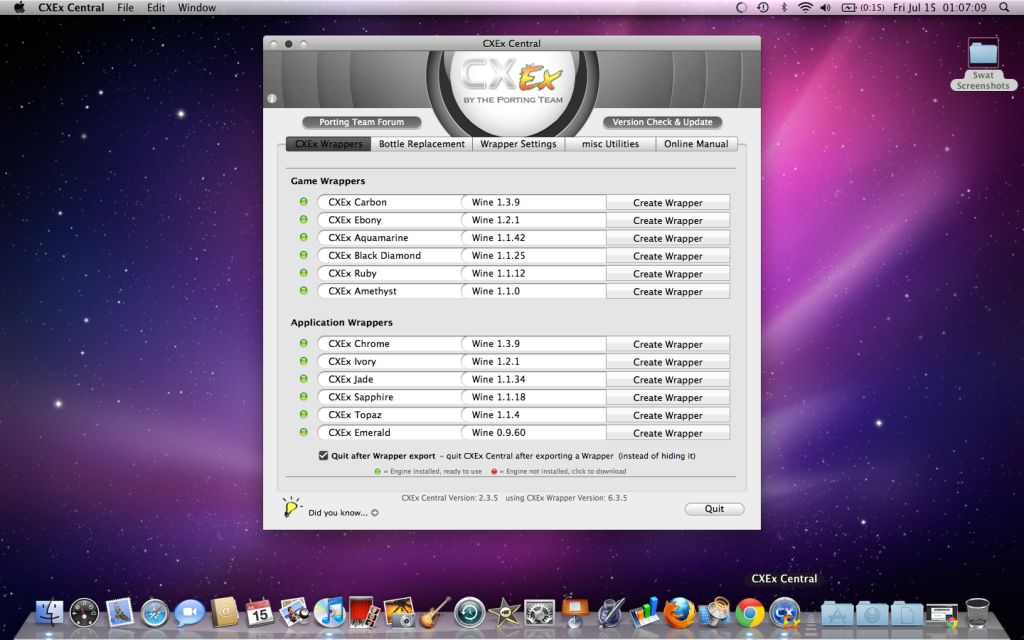Click the CXEx Central dock icon
This screenshot has height=640, width=1024.
coord(785,613)
